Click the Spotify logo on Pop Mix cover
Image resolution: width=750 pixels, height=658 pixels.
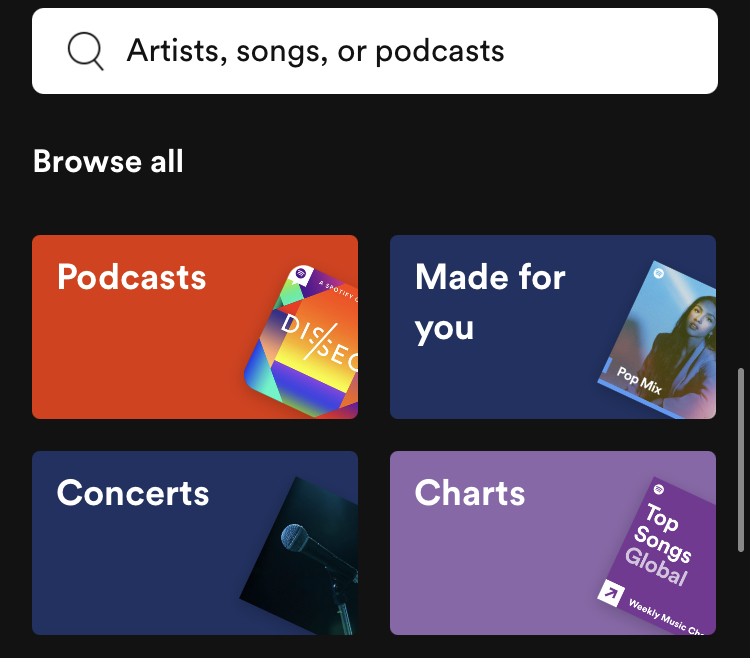[659, 274]
